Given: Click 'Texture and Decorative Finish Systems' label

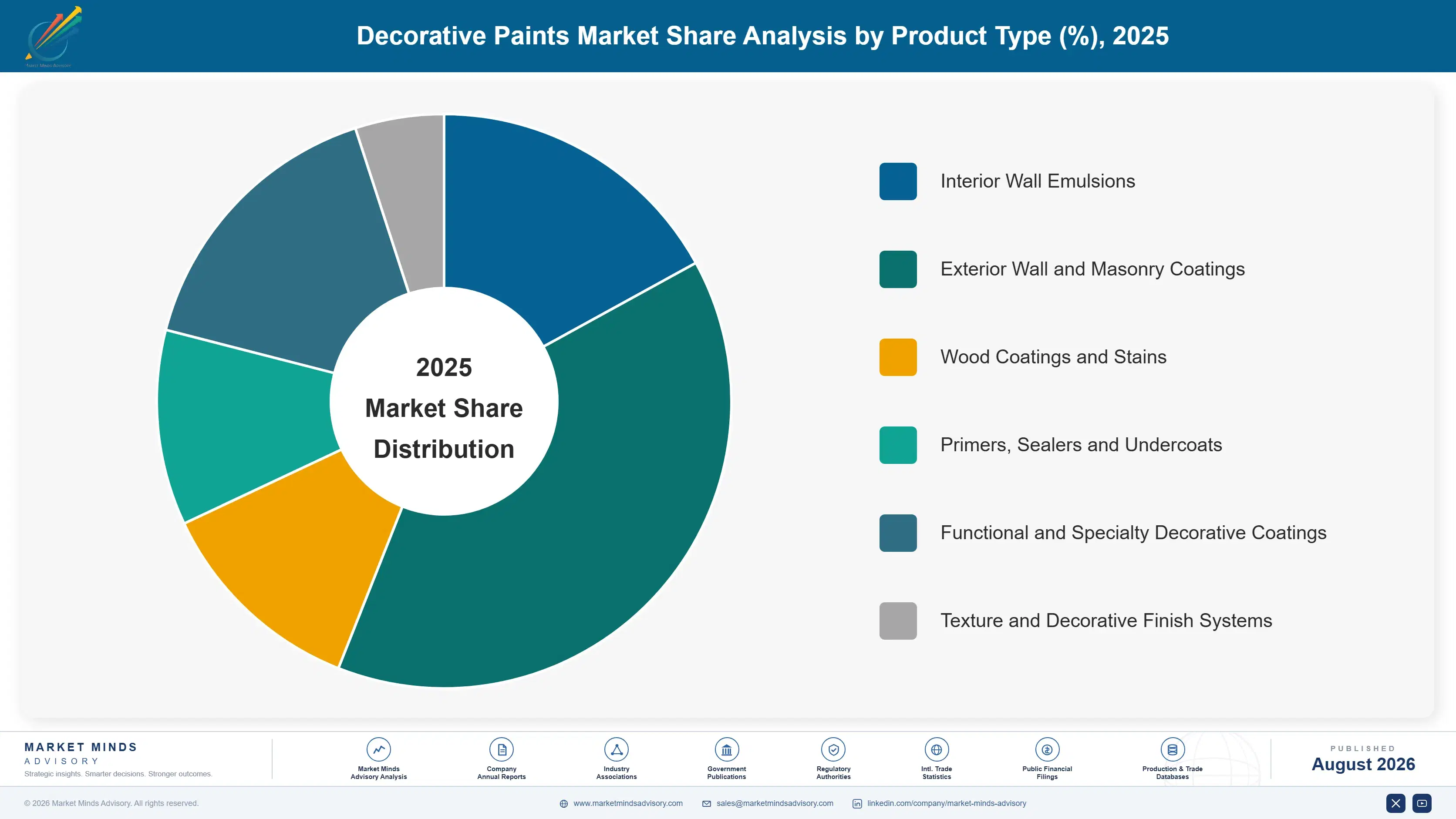Looking at the screenshot, I should 1106,621.
